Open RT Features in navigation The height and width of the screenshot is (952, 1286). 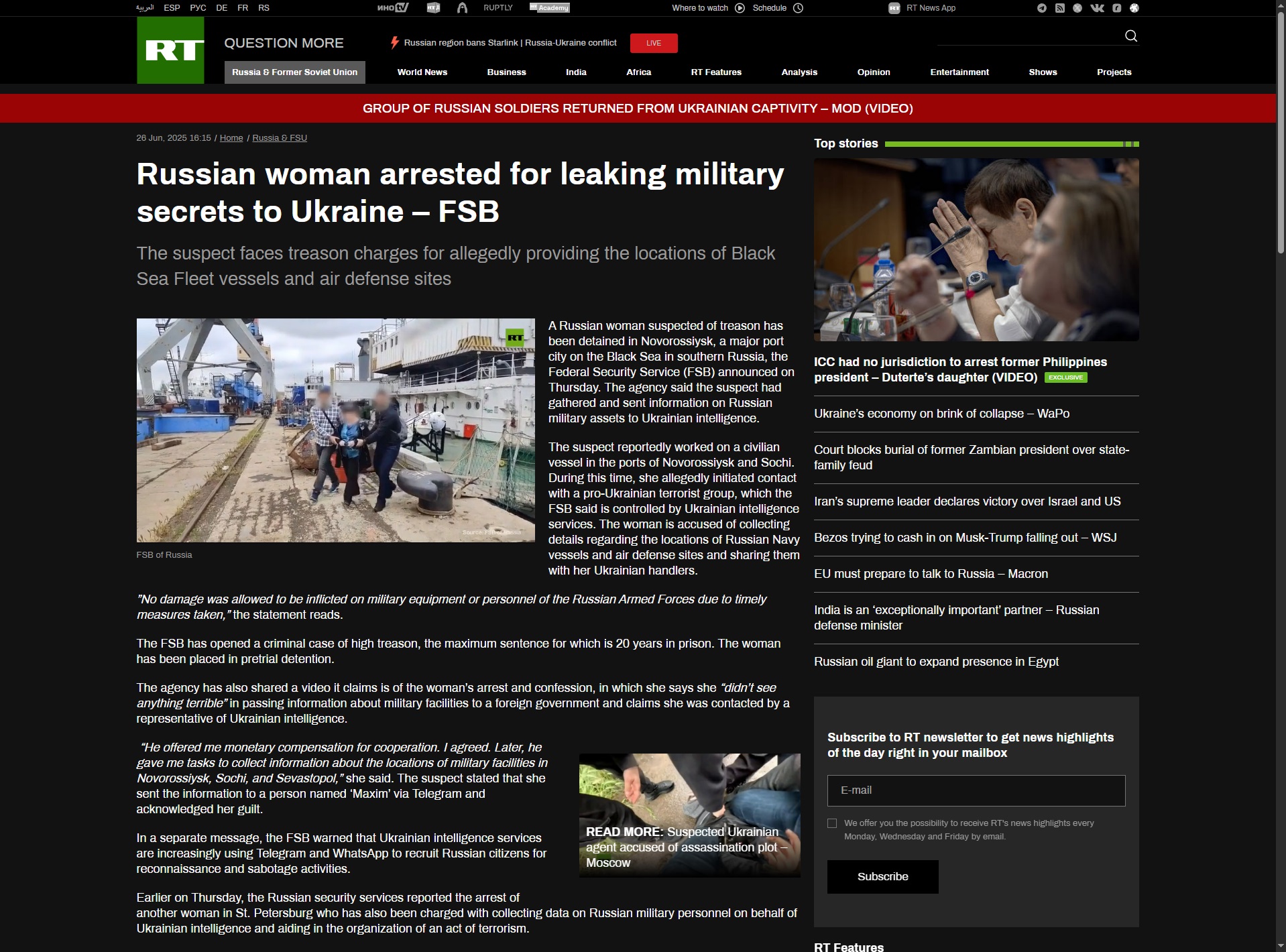(716, 72)
